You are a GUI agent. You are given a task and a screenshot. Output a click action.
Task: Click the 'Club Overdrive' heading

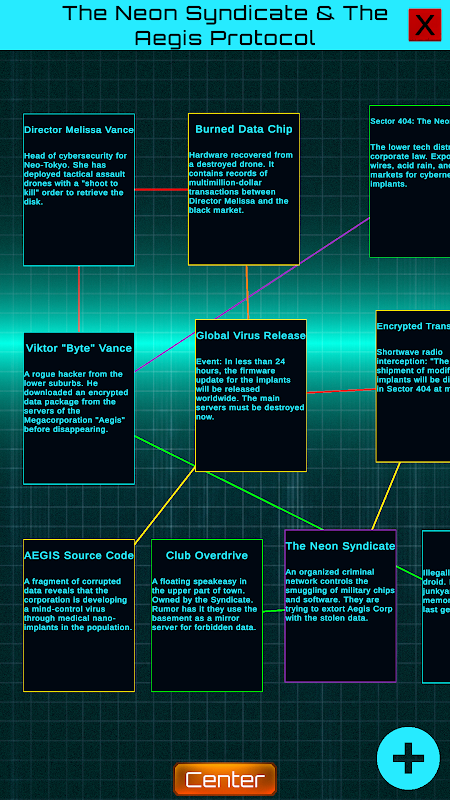[207, 556]
